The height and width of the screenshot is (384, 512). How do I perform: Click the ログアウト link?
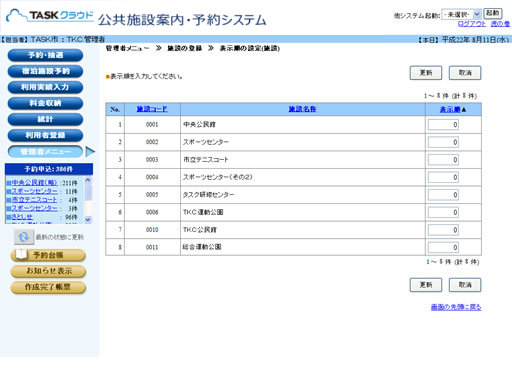(471, 24)
